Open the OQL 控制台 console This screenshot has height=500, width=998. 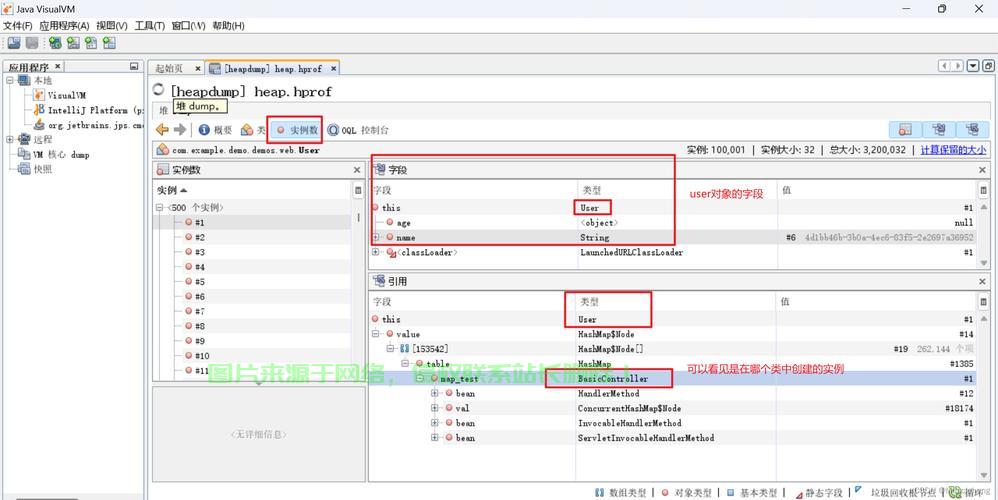pos(358,130)
